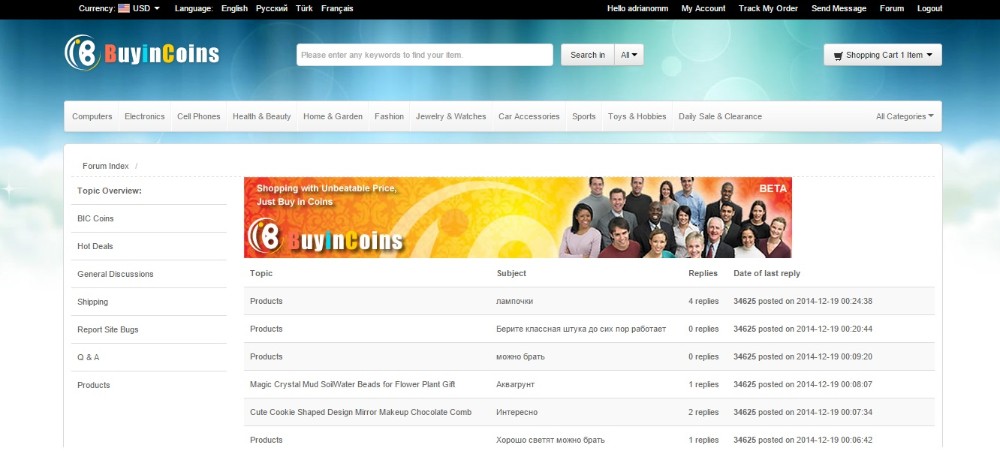Click the 4 replies cell
Screen dimensions: 1000x451
(703, 301)
